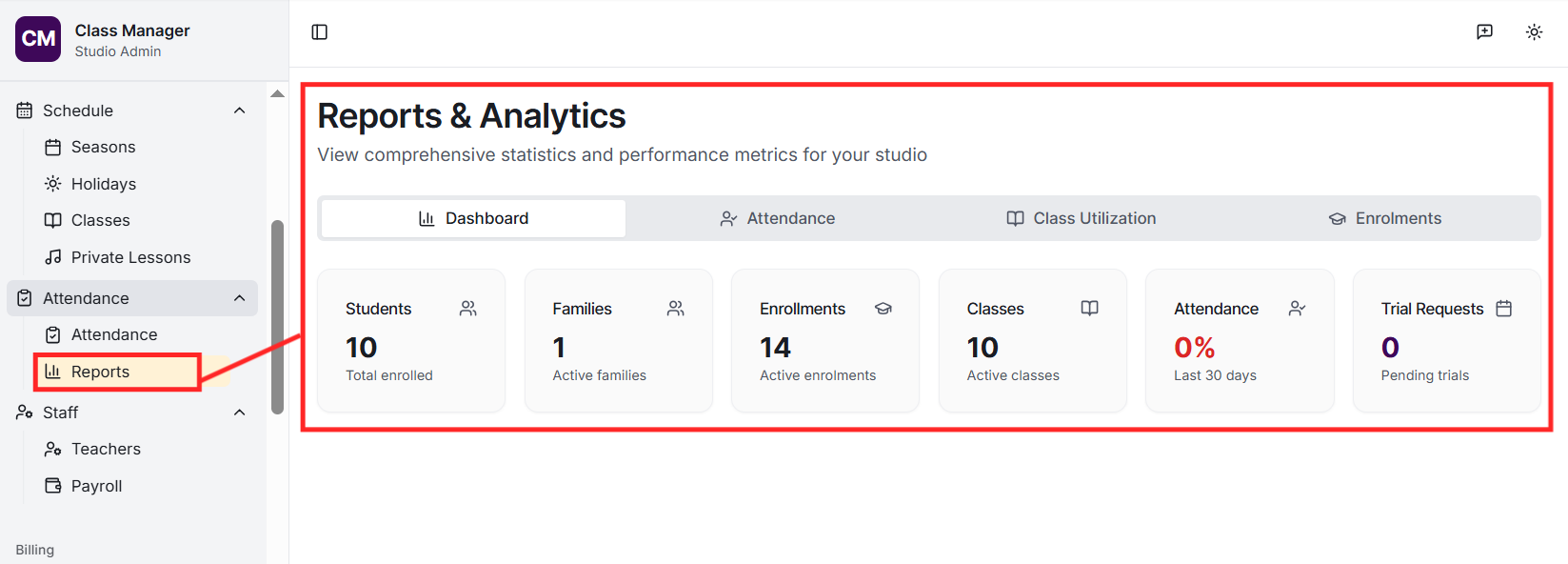Click the Attendance card user-check icon
This screenshot has height=564, width=1568.
[1297, 309]
